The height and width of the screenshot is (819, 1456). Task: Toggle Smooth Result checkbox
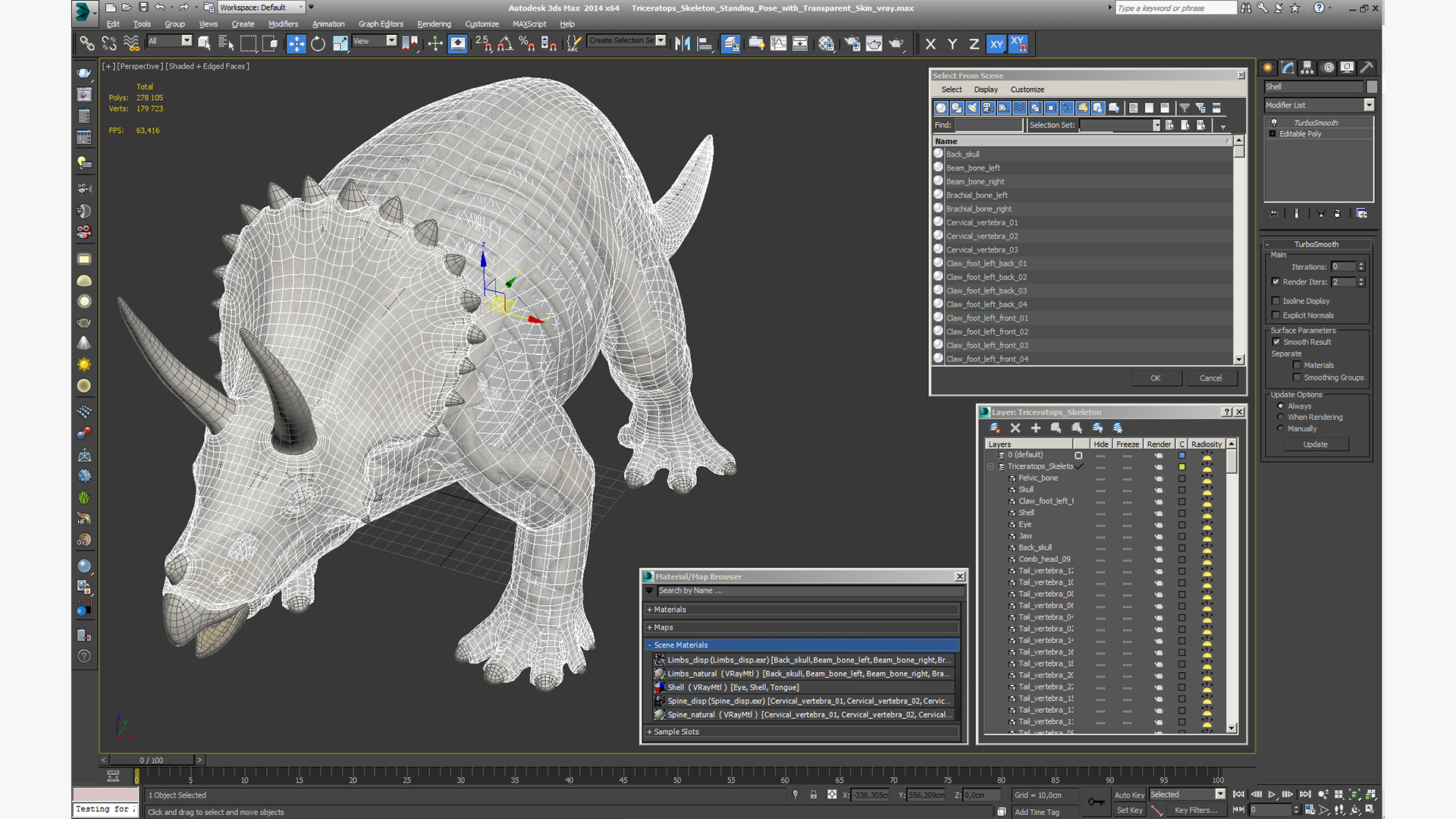pyautogui.click(x=1276, y=342)
